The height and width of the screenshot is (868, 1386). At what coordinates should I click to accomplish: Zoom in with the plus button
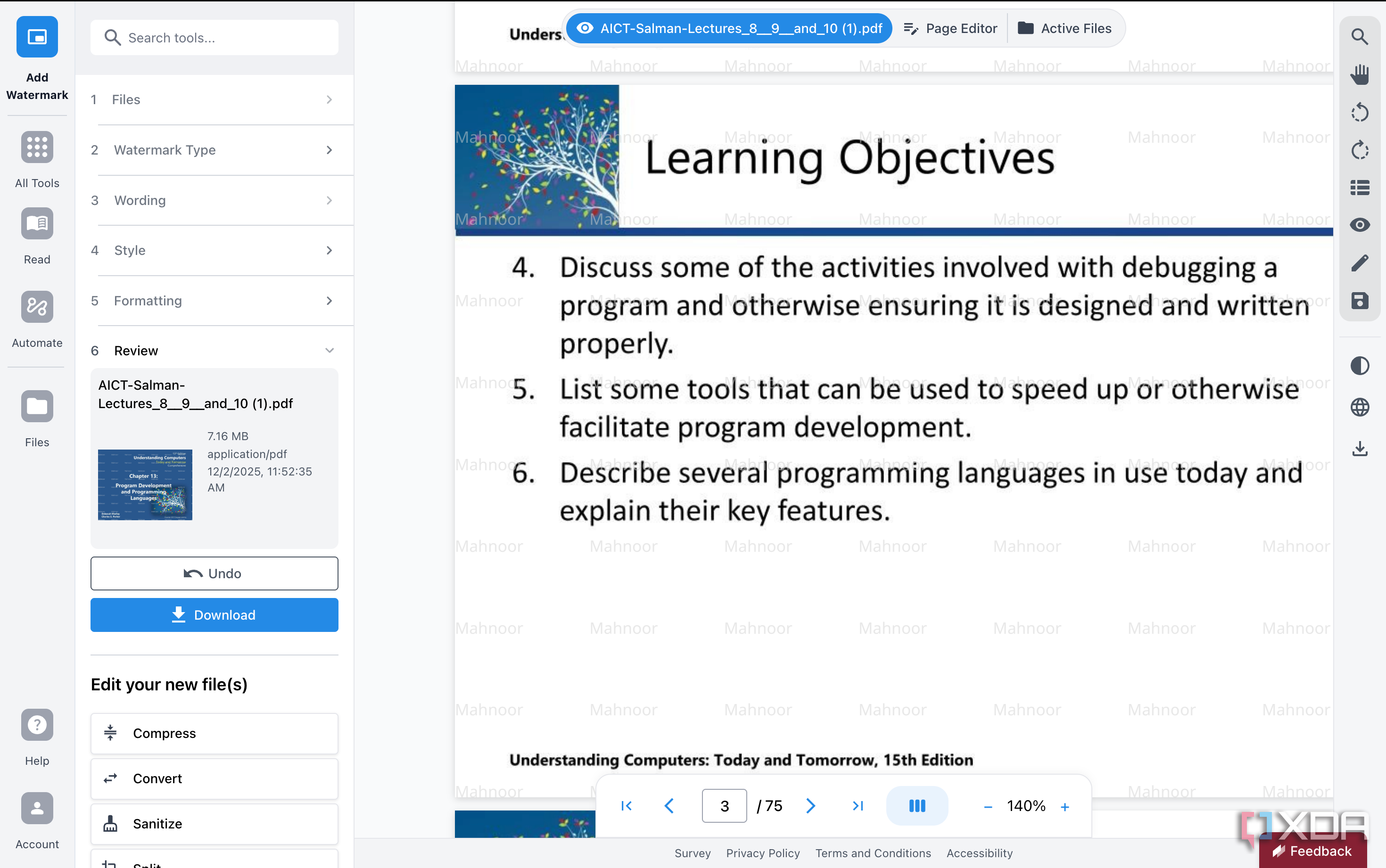click(x=1065, y=807)
